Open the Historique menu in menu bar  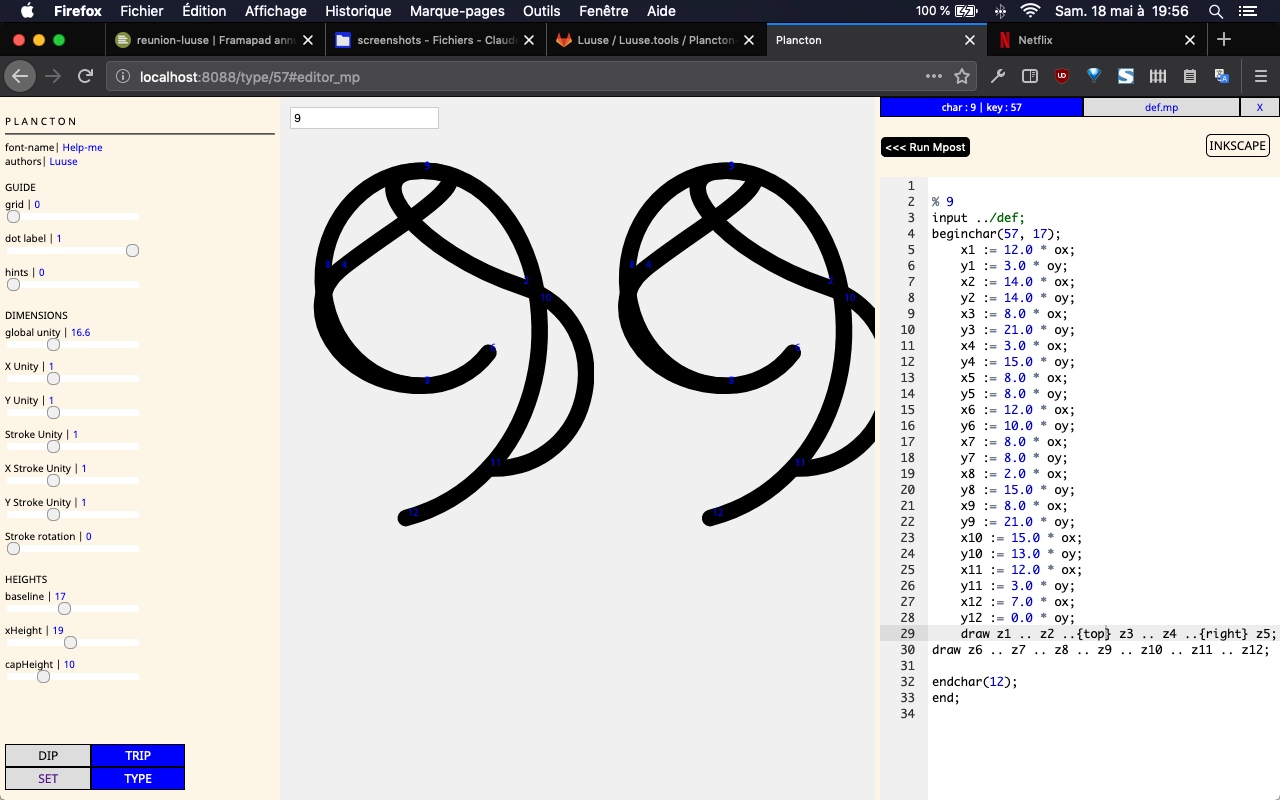pyautogui.click(x=358, y=11)
